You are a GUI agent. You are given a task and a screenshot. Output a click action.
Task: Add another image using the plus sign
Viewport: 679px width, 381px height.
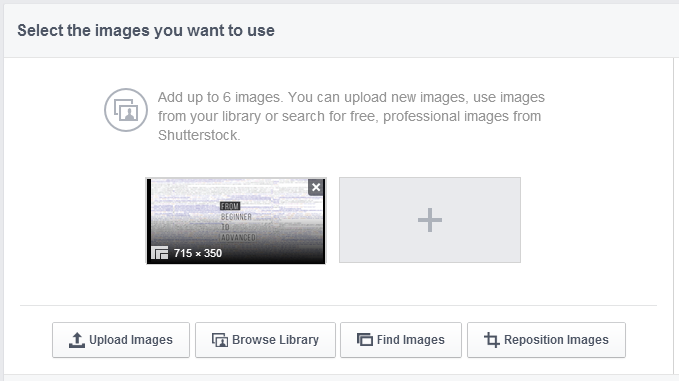pyautogui.click(x=430, y=220)
